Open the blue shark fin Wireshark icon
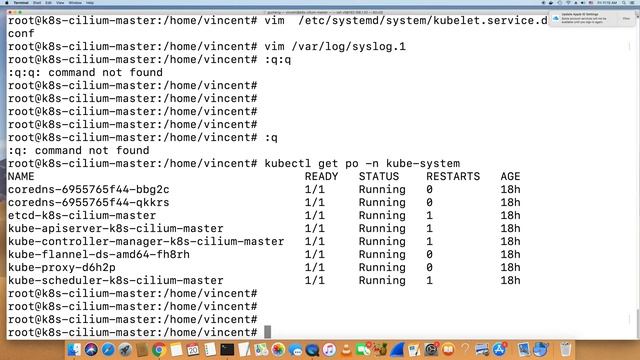This screenshot has width=640, height=360. (397, 349)
